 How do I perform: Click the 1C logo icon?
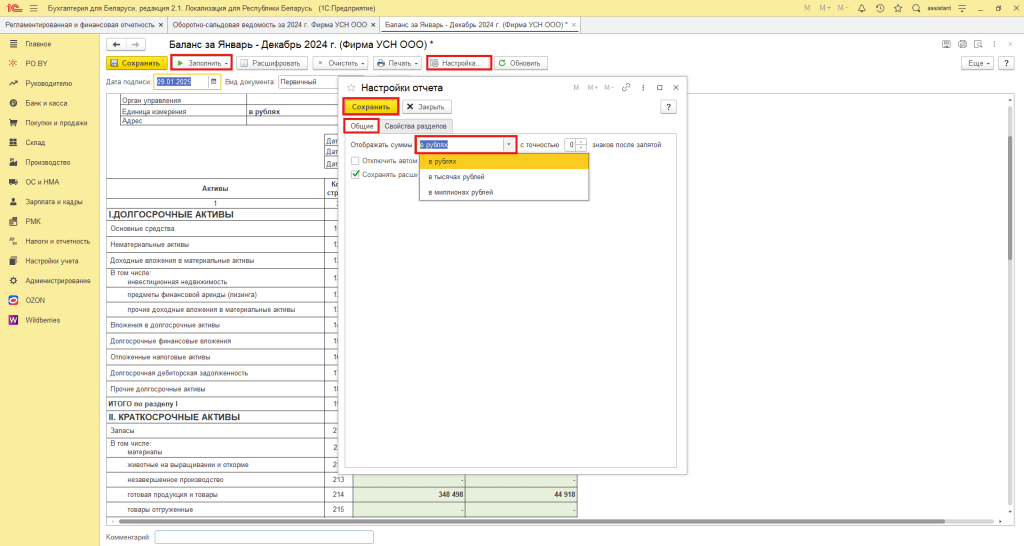14,8
